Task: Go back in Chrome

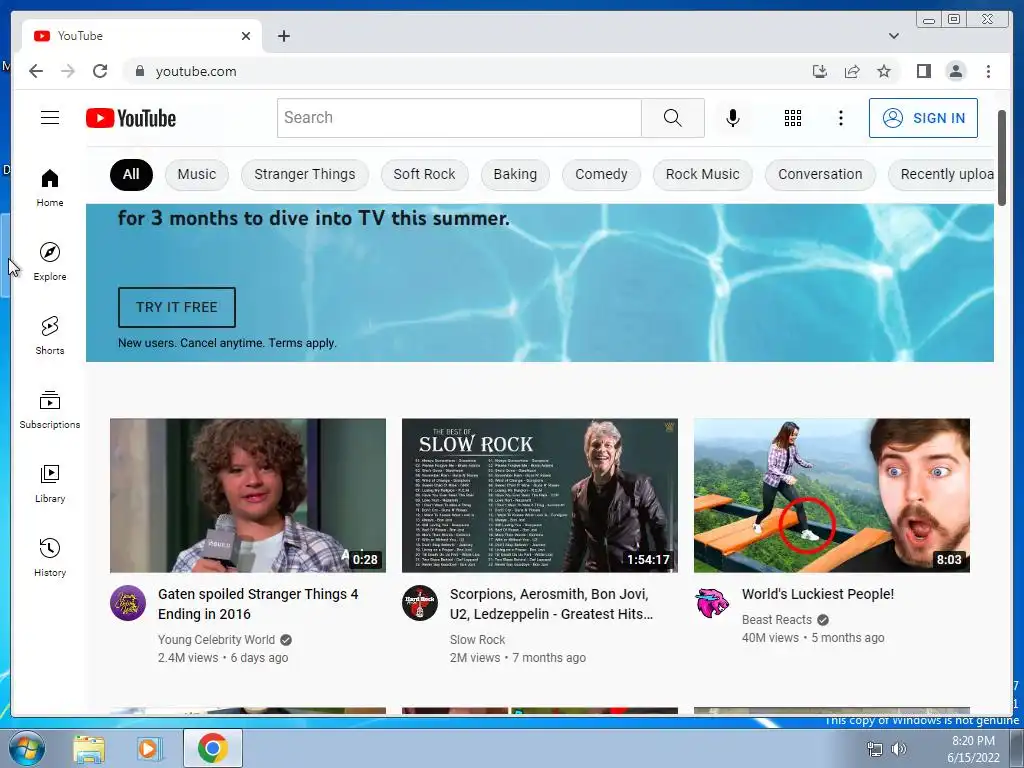Action: coord(36,71)
